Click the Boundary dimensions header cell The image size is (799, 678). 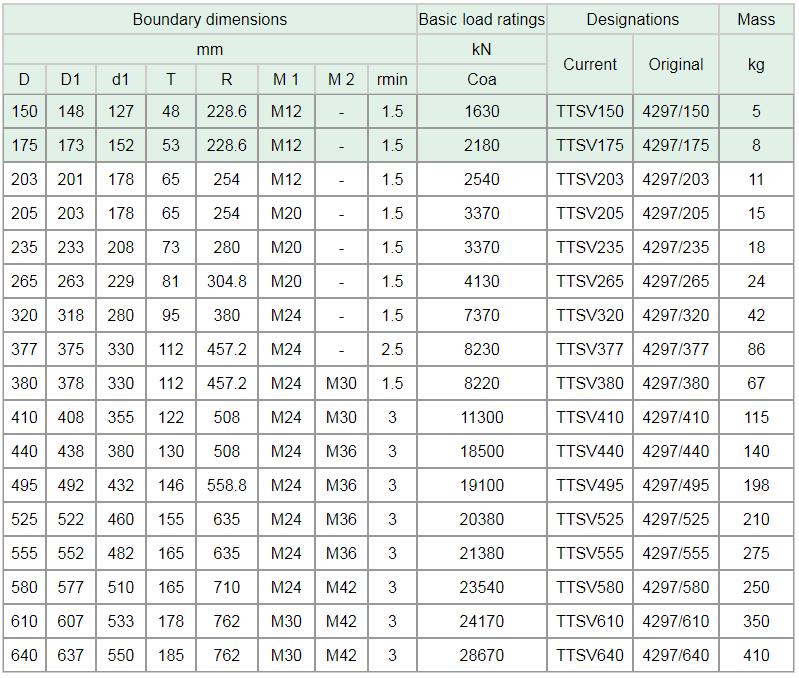click(x=209, y=19)
